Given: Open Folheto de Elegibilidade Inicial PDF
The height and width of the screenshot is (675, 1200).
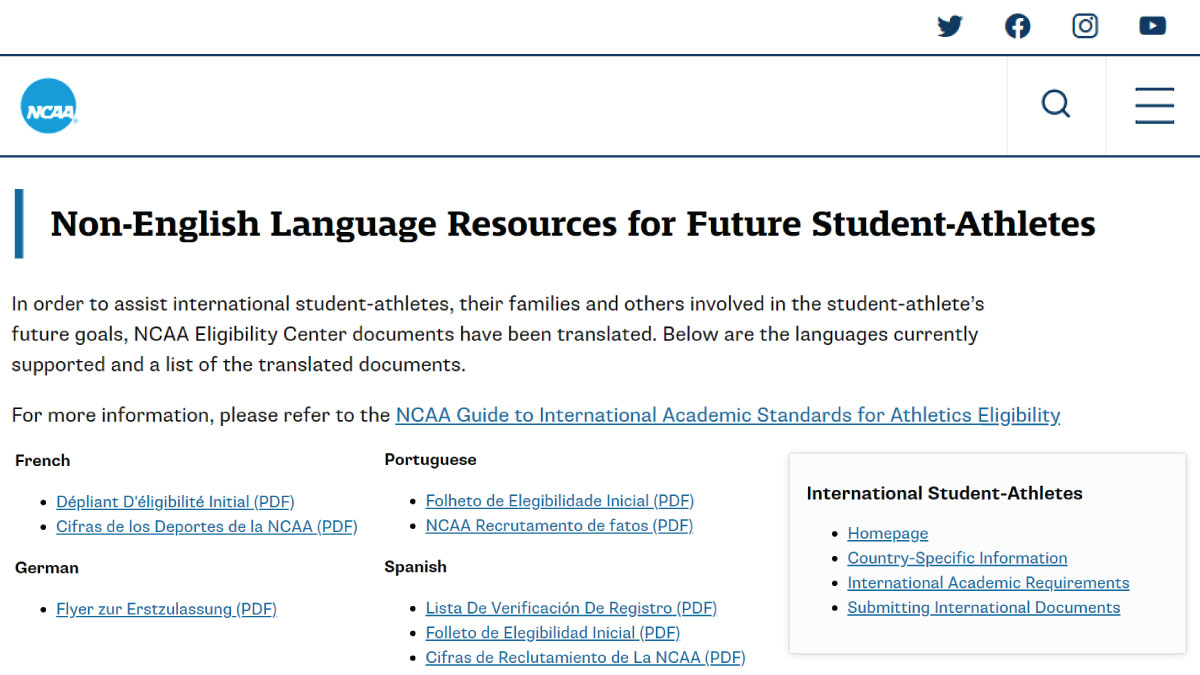Looking at the screenshot, I should pyautogui.click(x=559, y=500).
